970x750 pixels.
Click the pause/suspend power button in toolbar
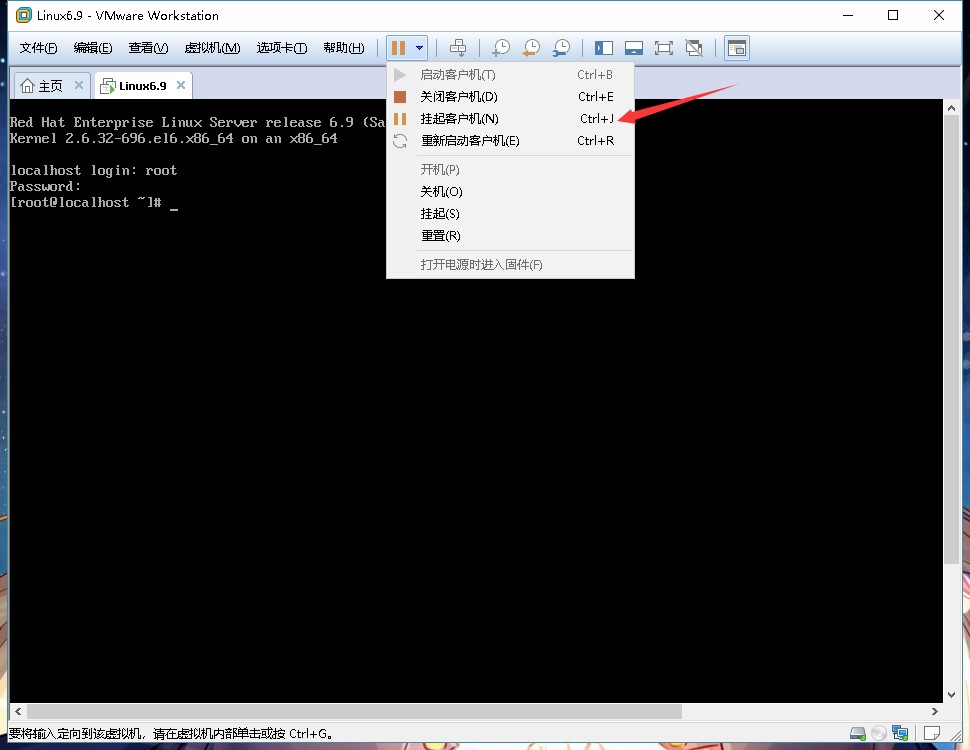point(399,48)
